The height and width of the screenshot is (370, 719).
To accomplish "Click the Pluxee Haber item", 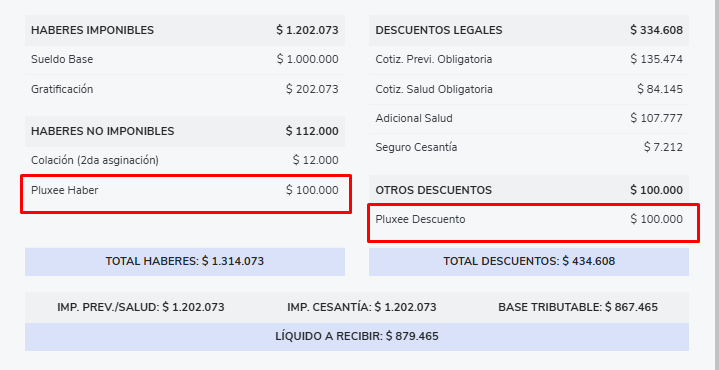I will (x=65, y=190).
